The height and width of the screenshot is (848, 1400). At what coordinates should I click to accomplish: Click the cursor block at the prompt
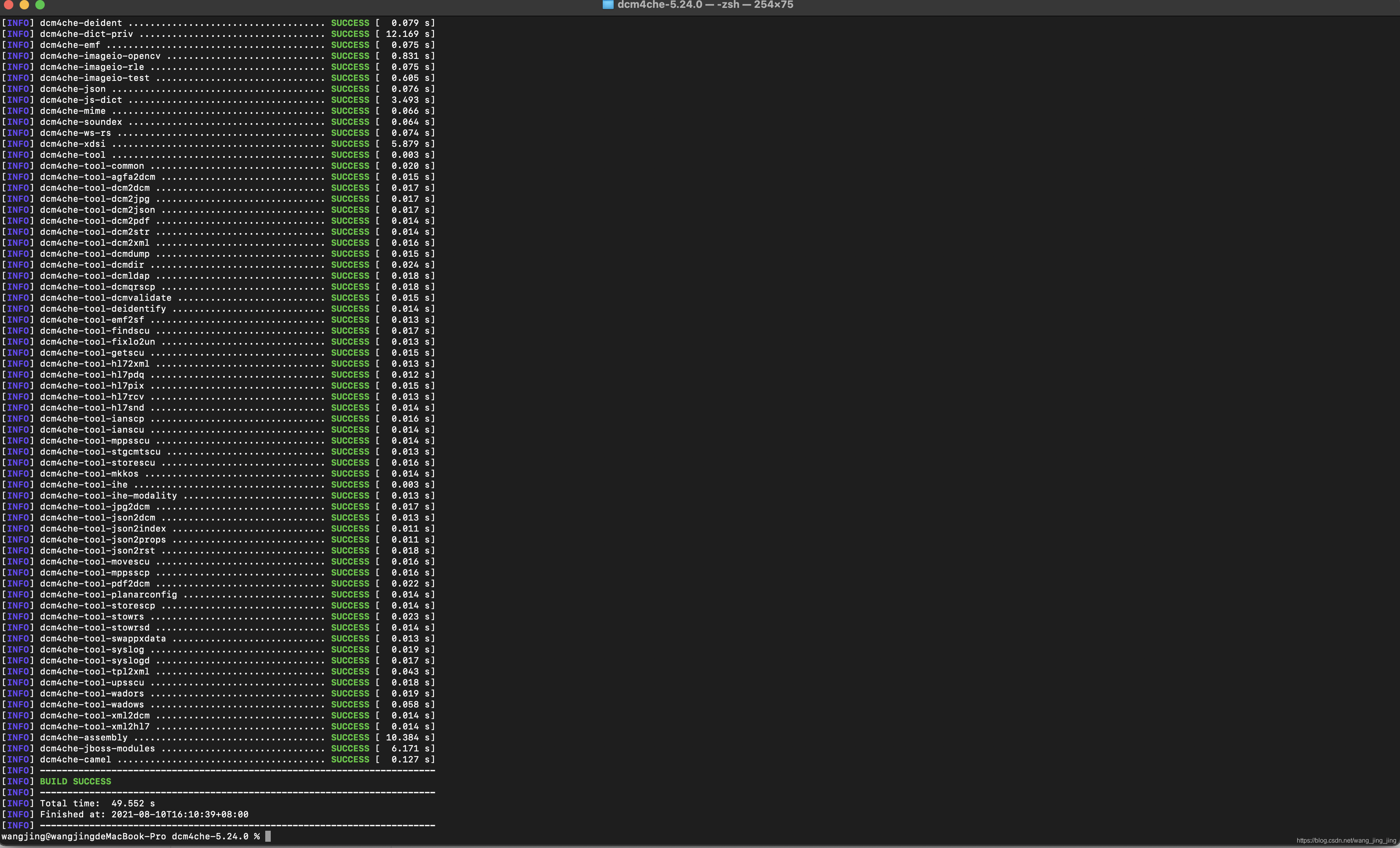pos(268,836)
